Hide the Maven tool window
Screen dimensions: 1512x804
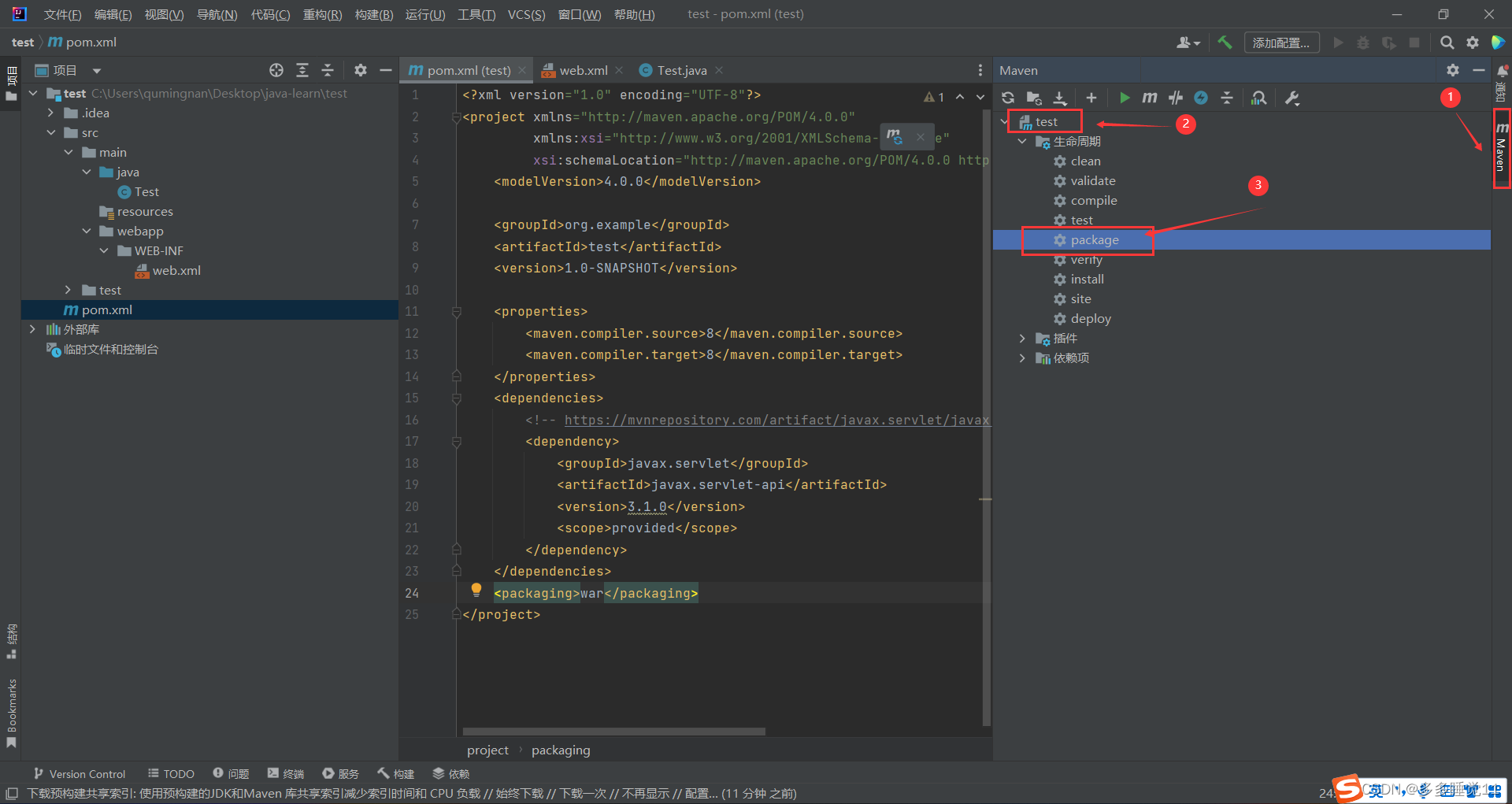point(1478,70)
